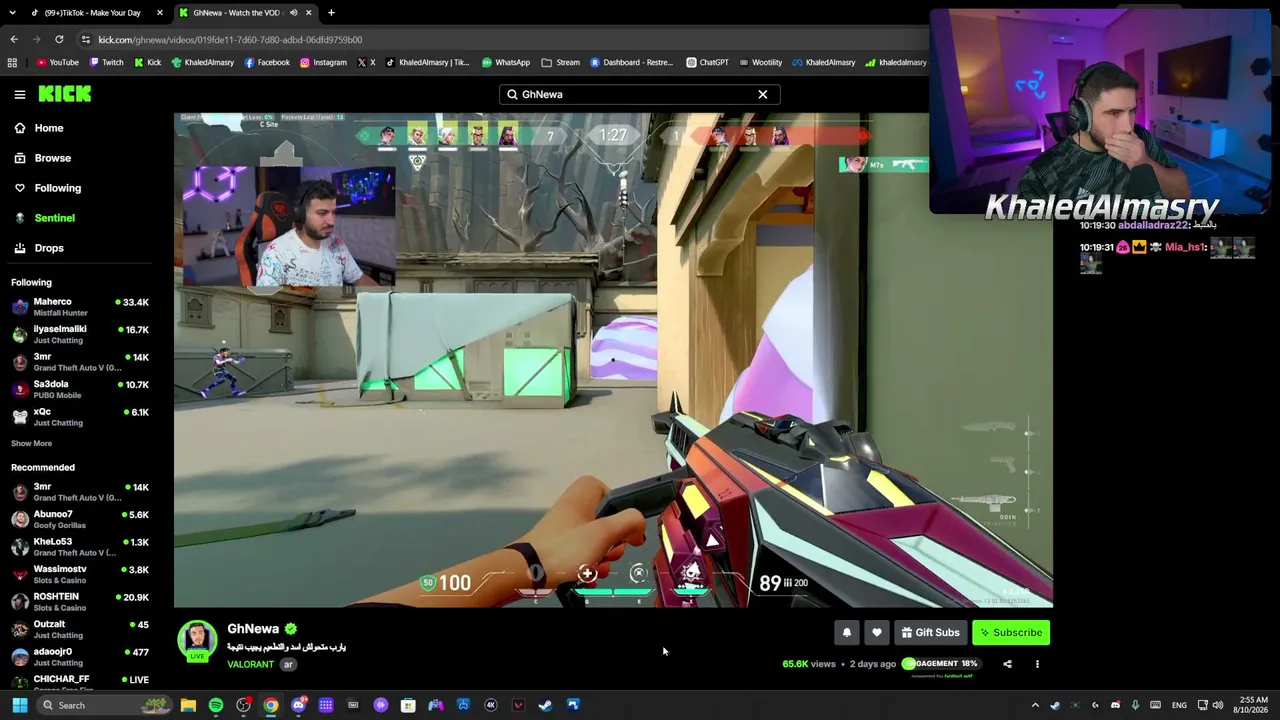Viewport: 1280px width, 720px height.
Task: Open the ChatGPT bookmark
Action: [x=707, y=62]
